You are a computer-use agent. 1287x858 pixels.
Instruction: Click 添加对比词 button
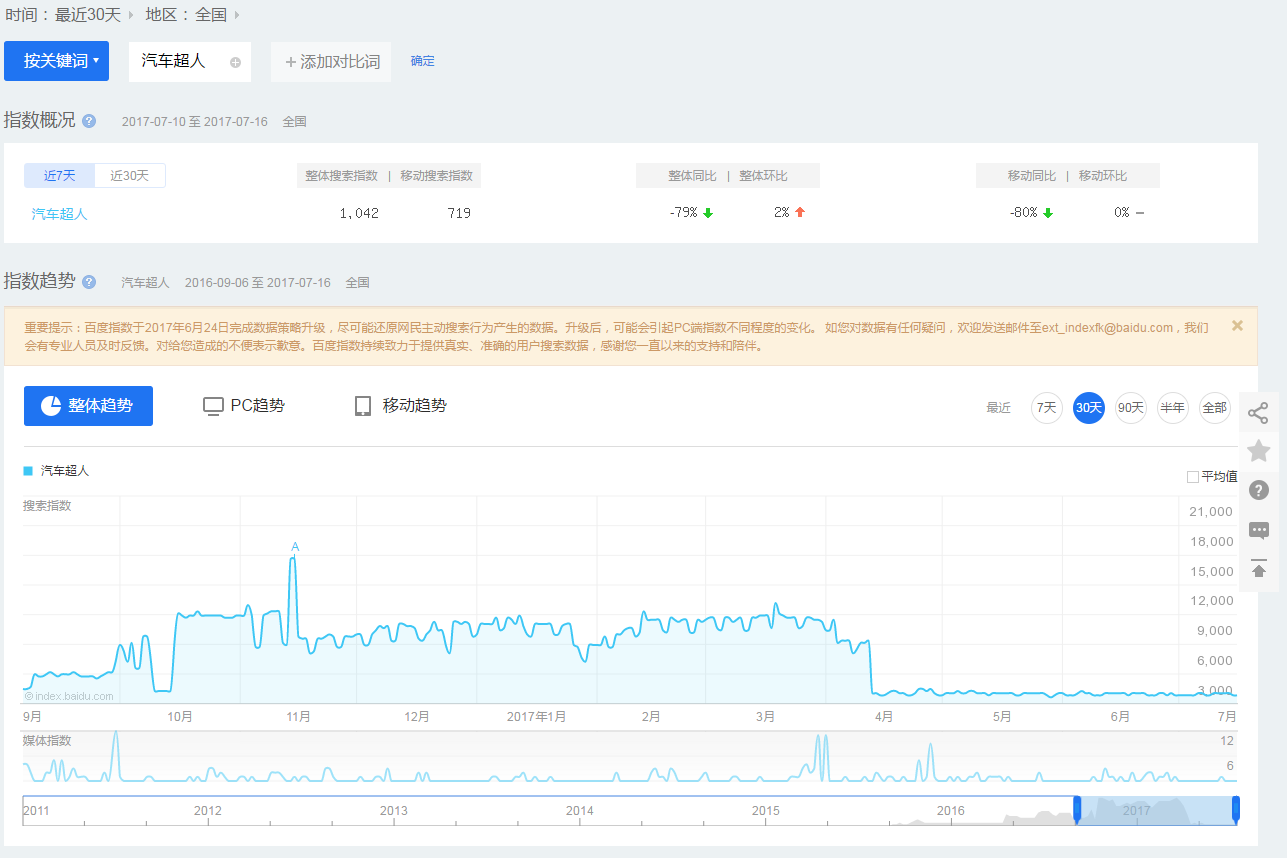331,62
